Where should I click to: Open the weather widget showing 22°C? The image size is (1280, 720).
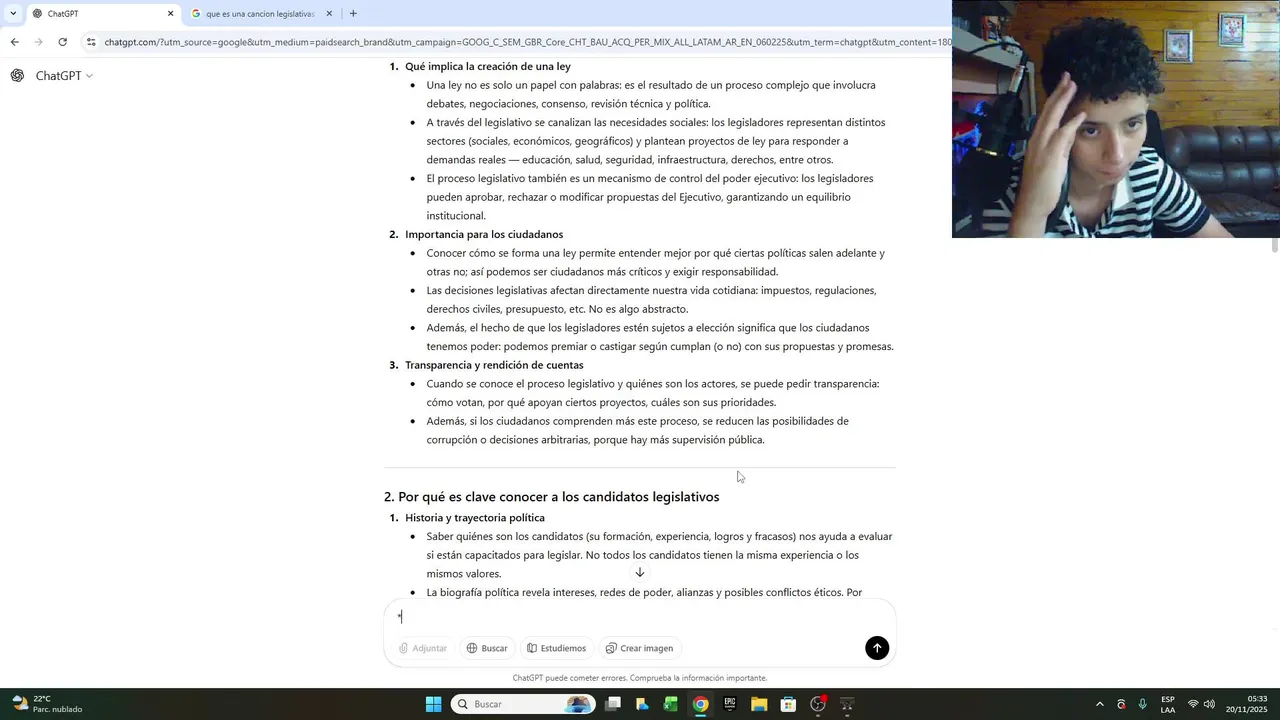[47, 704]
